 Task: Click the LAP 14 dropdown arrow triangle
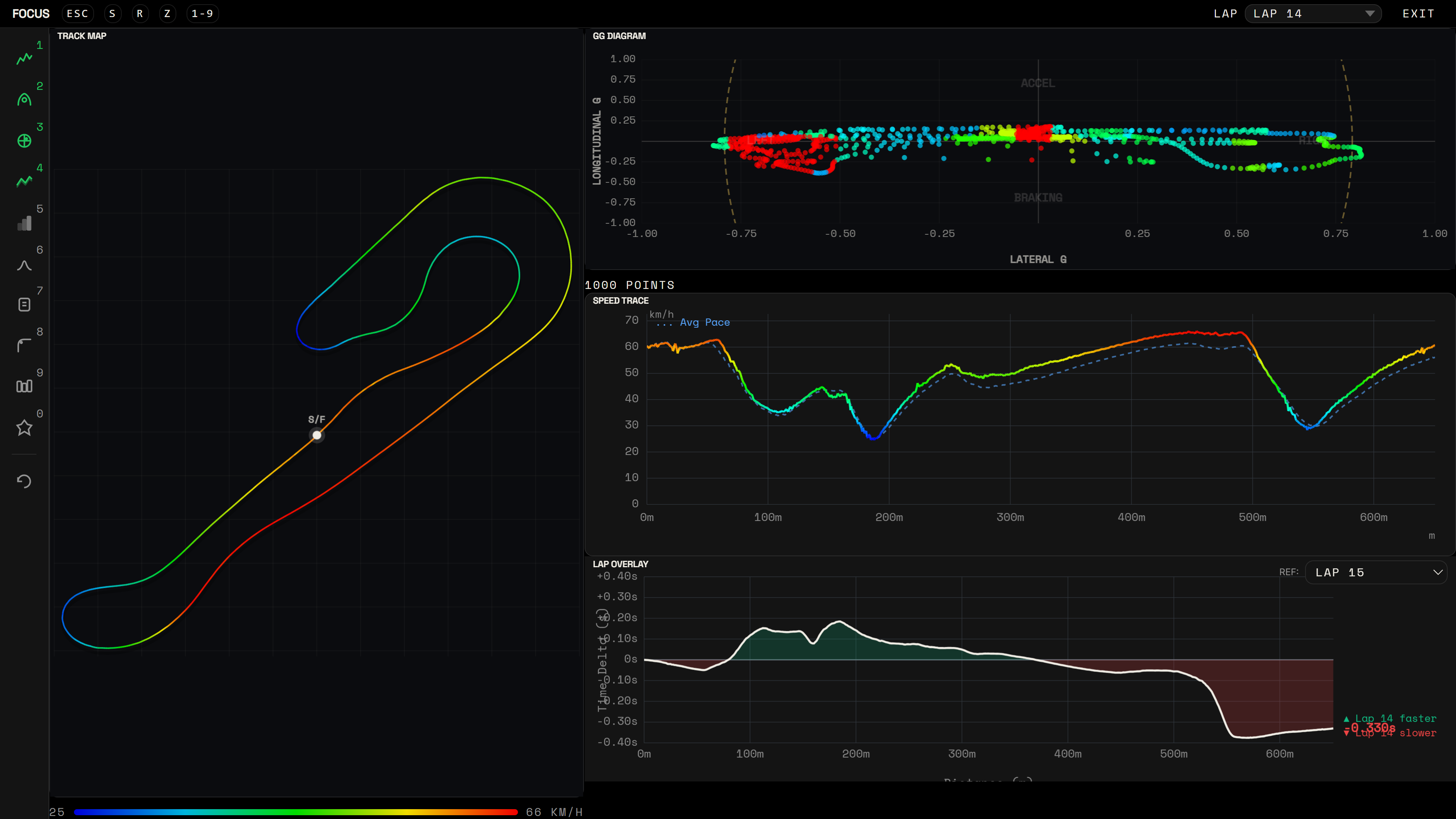point(1370,14)
